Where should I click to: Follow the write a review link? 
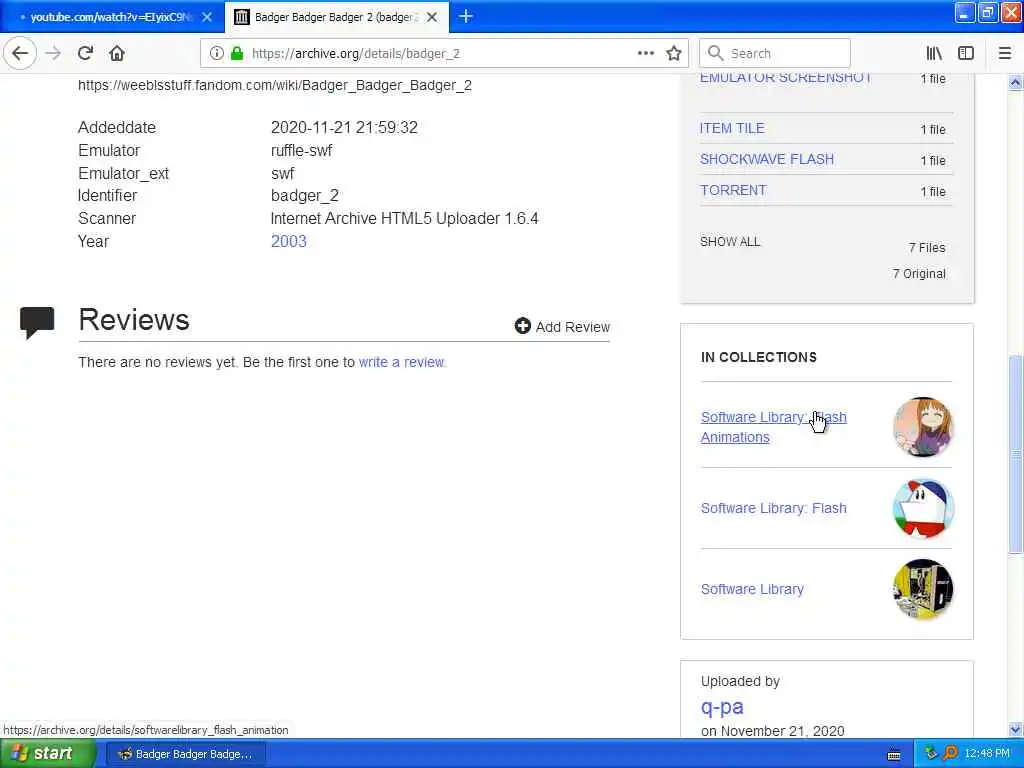pyautogui.click(x=402, y=362)
